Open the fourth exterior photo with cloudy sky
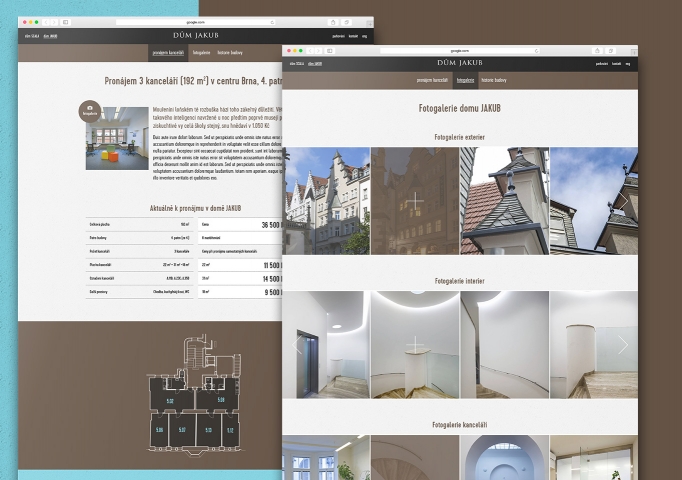Viewport: 682px width, 480px height. pos(594,201)
